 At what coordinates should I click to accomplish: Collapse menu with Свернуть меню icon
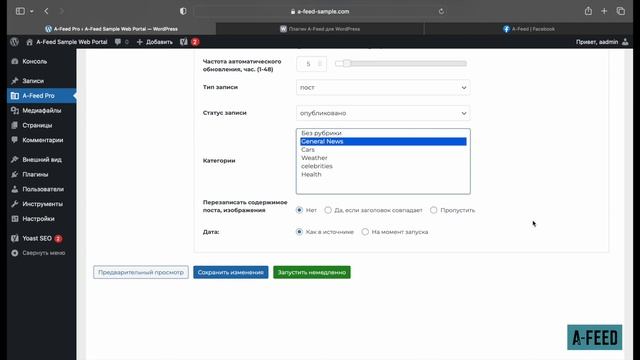pyautogui.click(x=15, y=253)
